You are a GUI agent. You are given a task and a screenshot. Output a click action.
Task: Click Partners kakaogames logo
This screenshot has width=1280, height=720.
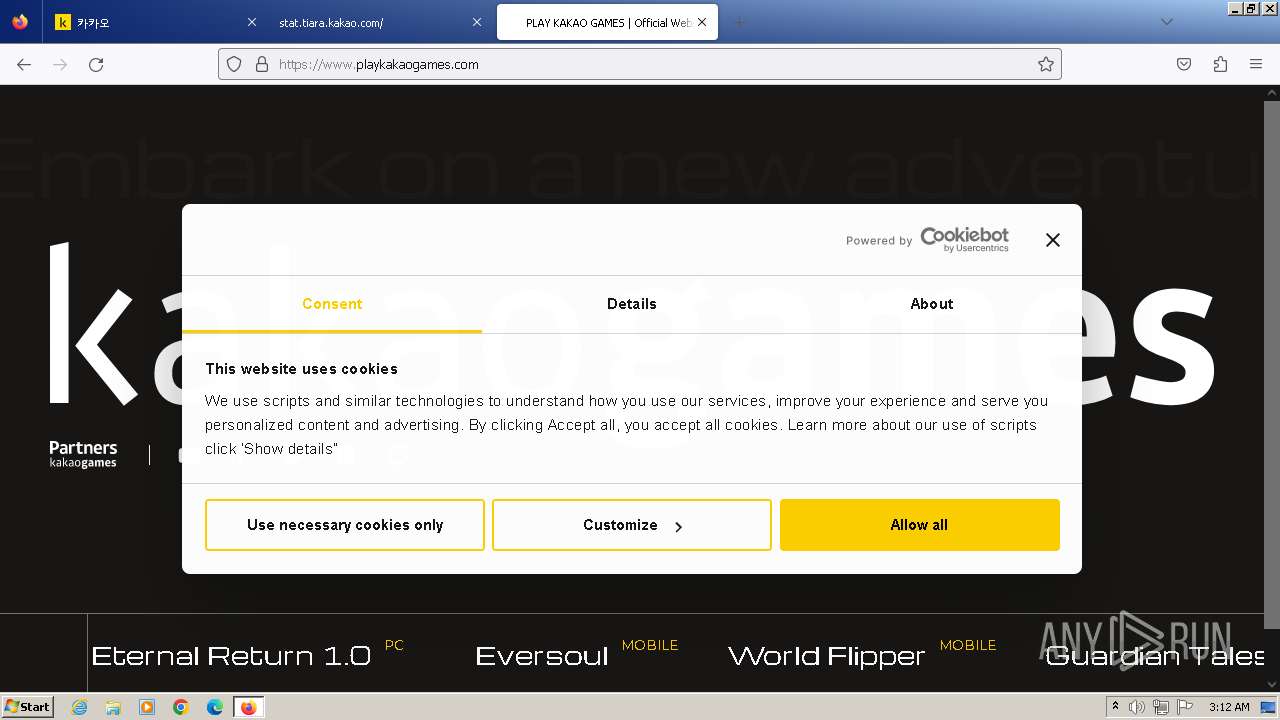(x=83, y=454)
